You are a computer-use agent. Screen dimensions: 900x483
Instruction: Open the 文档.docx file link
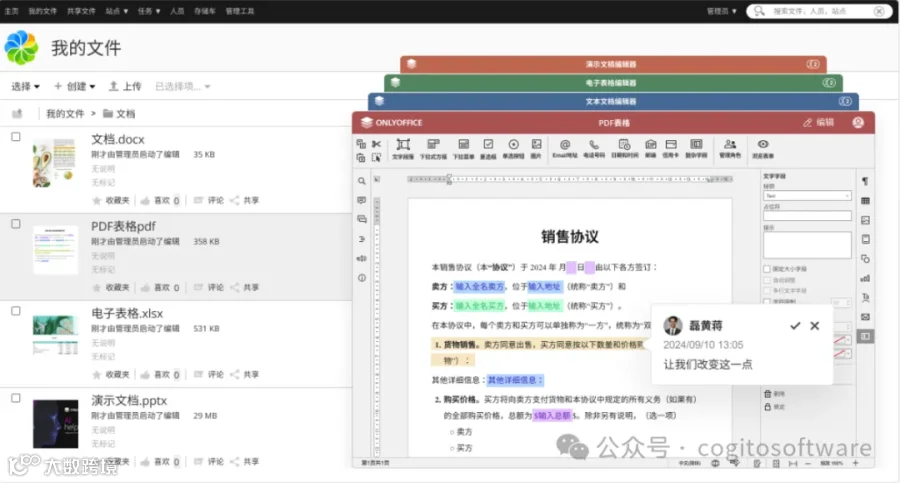[x=118, y=139]
